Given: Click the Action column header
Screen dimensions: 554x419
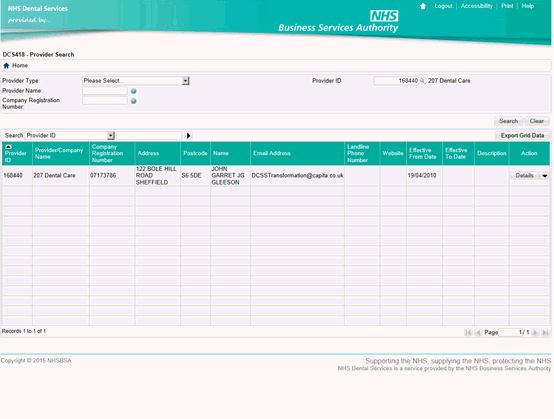Looking at the screenshot, I should tap(529, 153).
